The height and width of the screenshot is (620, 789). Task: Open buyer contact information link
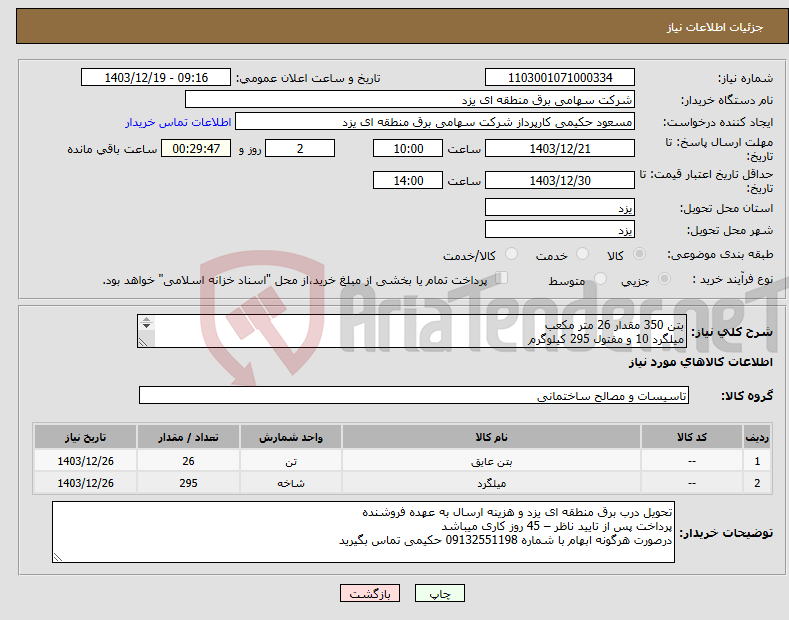pyautogui.click(x=178, y=122)
